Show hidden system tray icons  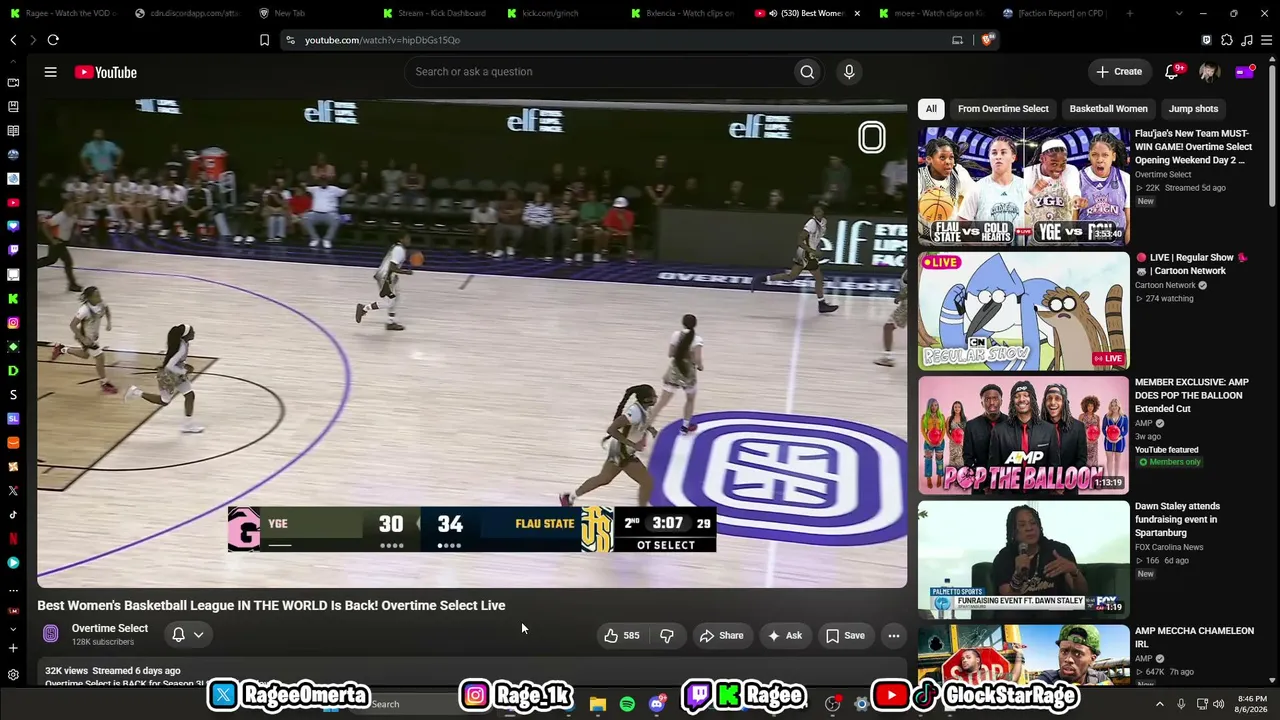pos(1160,704)
